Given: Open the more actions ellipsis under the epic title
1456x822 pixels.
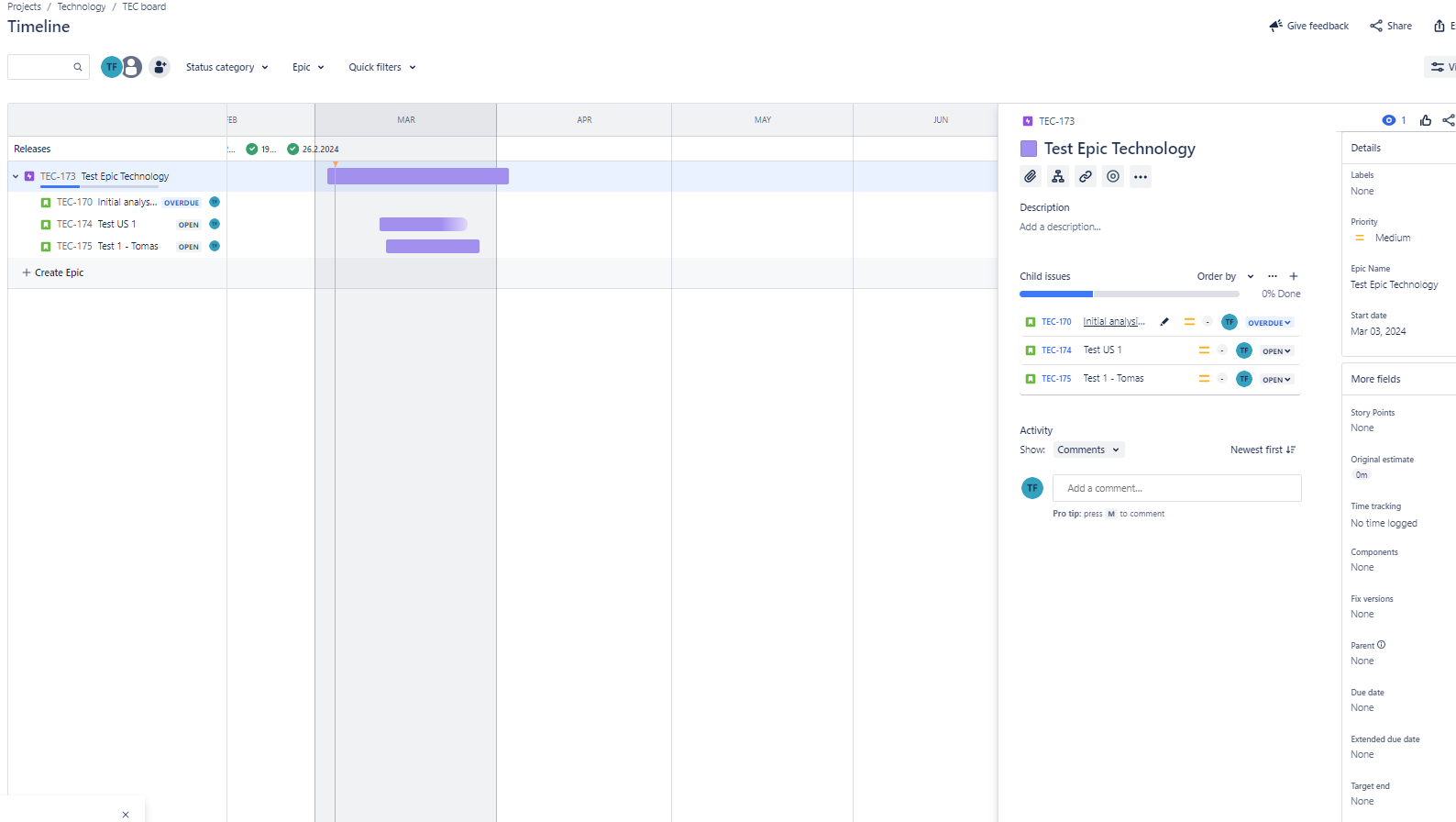Looking at the screenshot, I should click(1141, 176).
